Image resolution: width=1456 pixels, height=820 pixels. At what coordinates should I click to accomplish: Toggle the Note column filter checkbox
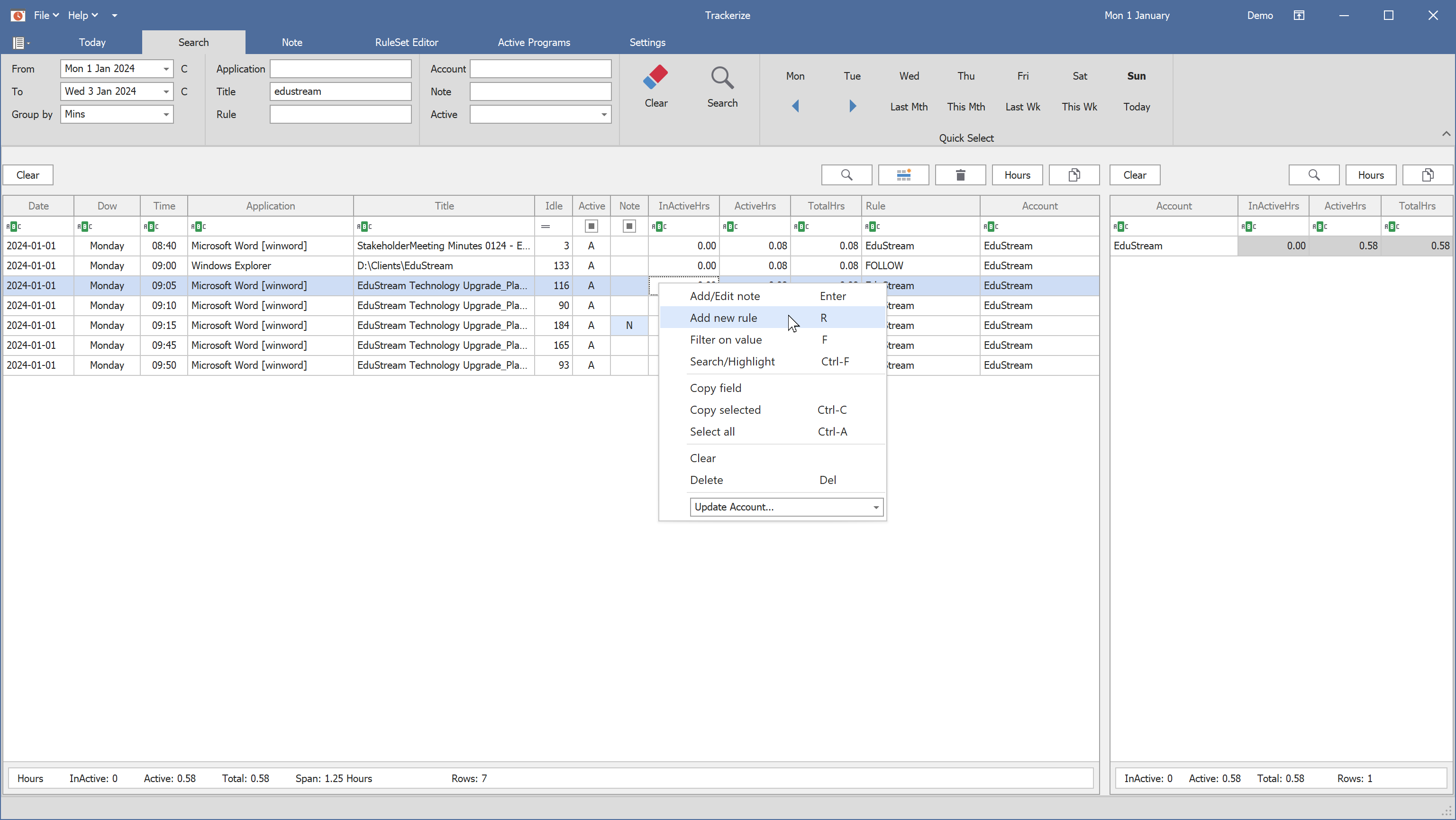click(x=629, y=227)
